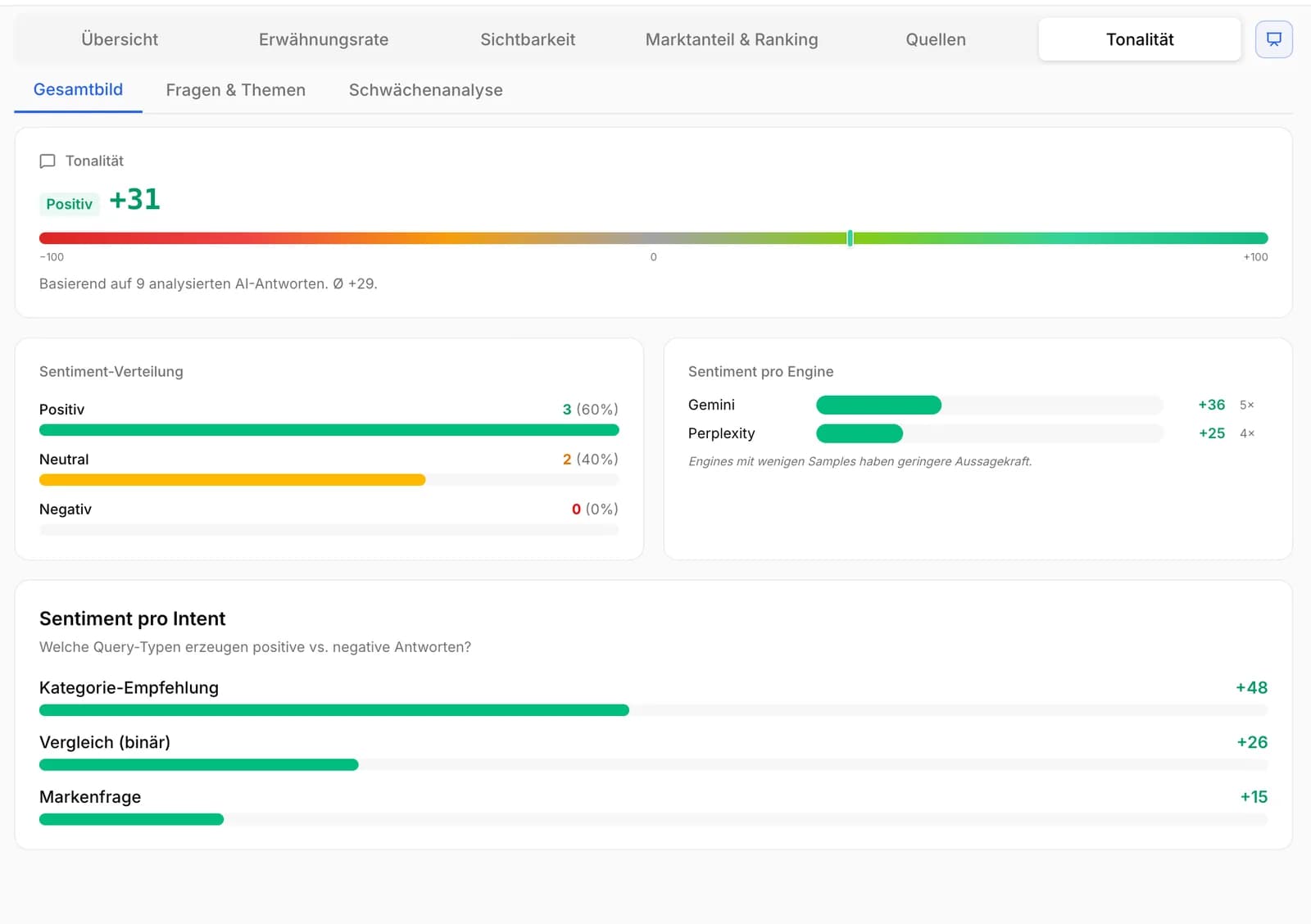
Task: Click the Gemini +36 score
Action: coord(1212,405)
